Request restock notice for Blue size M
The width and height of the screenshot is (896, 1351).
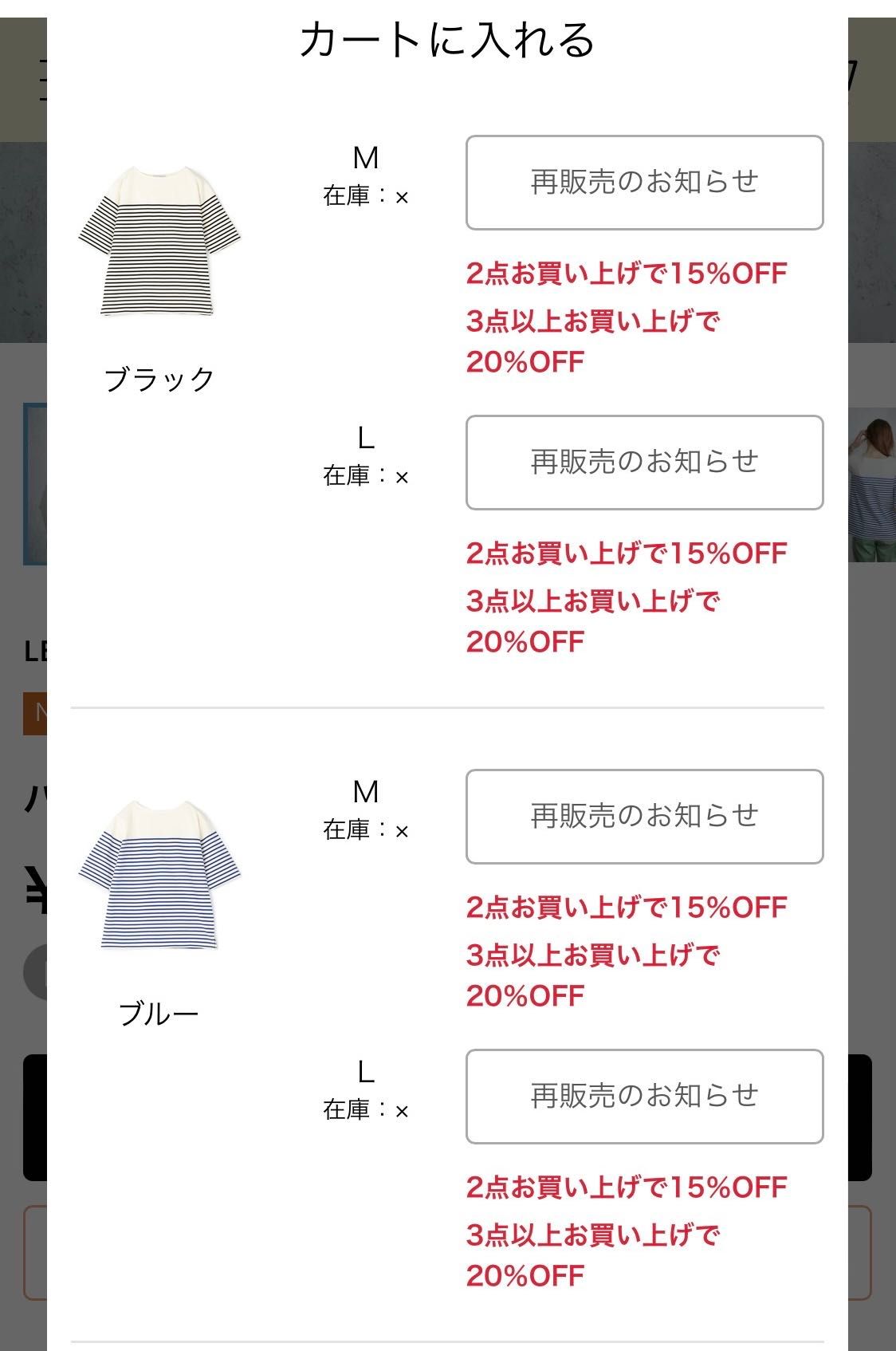(644, 817)
